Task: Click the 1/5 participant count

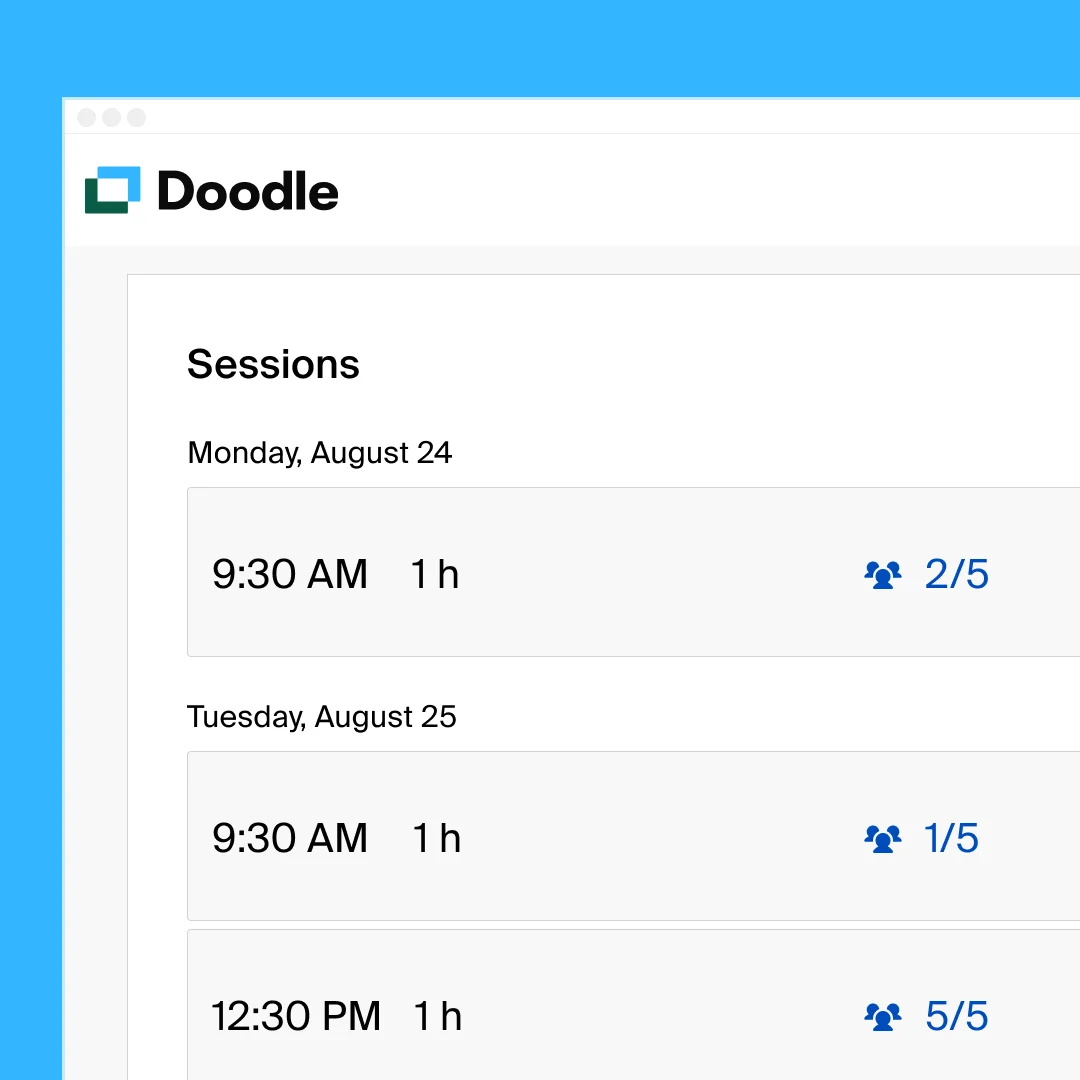Action: 952,839
